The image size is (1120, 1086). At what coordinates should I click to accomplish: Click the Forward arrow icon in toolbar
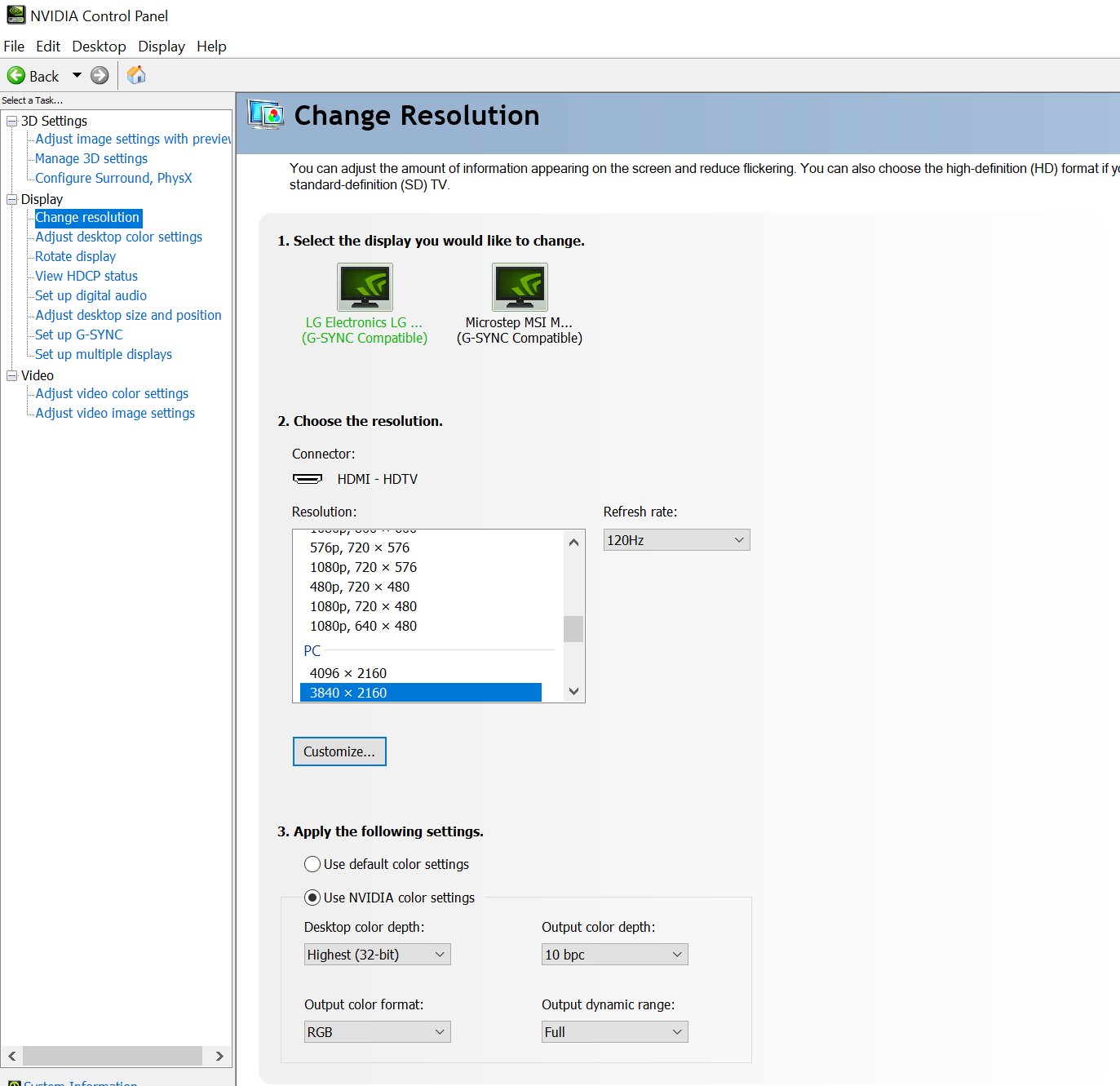[100, 76]
